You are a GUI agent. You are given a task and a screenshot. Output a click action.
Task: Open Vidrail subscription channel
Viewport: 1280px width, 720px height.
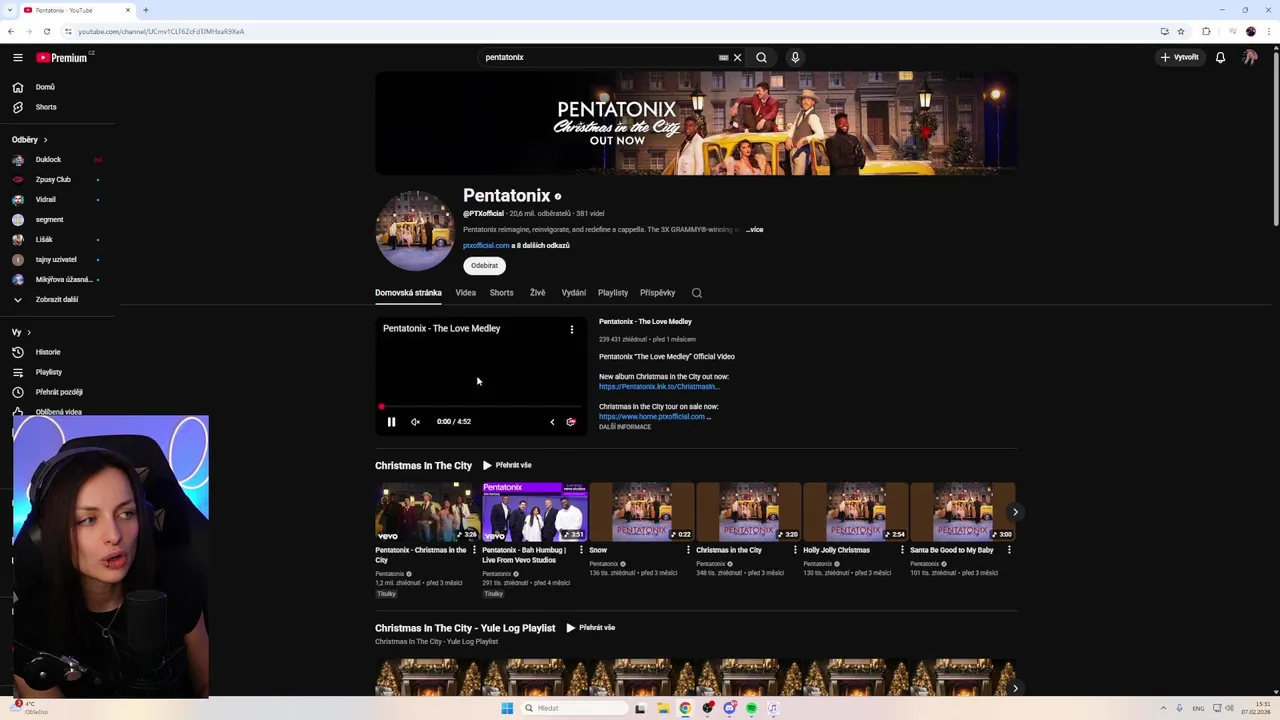(45, 199)
